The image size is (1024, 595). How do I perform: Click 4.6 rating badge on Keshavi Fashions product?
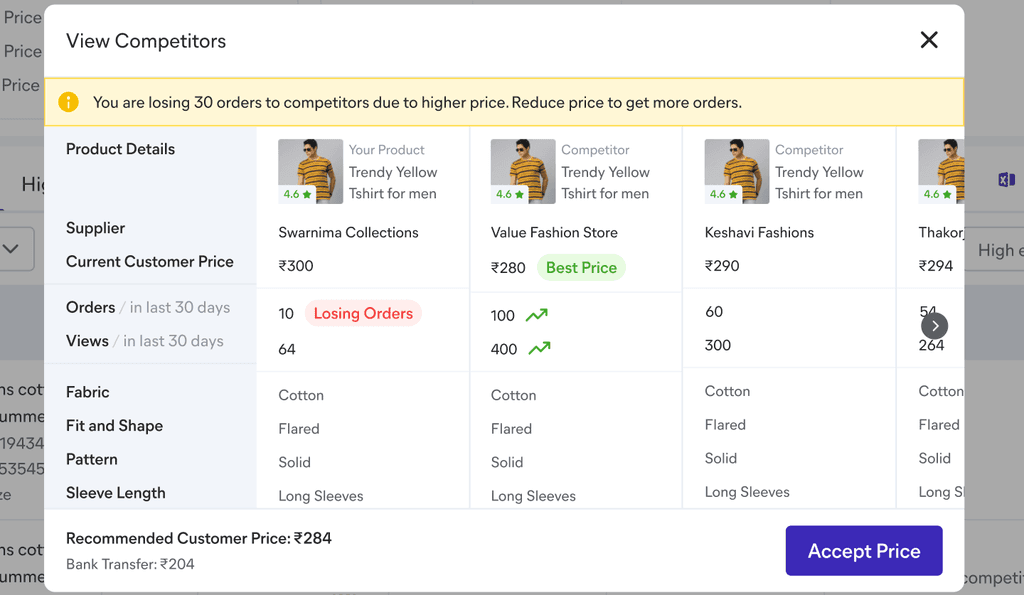tap(724, 194)
